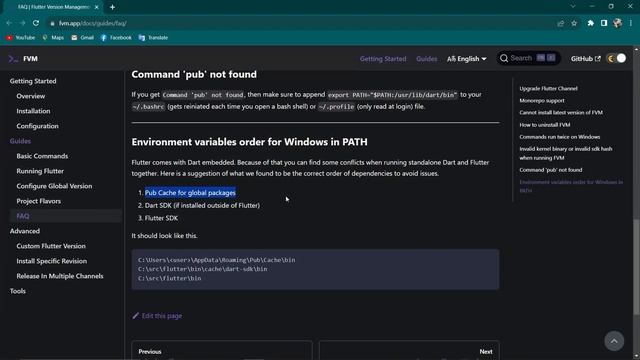
Task: Click the search magnifier icon
Action: [504, 58]
